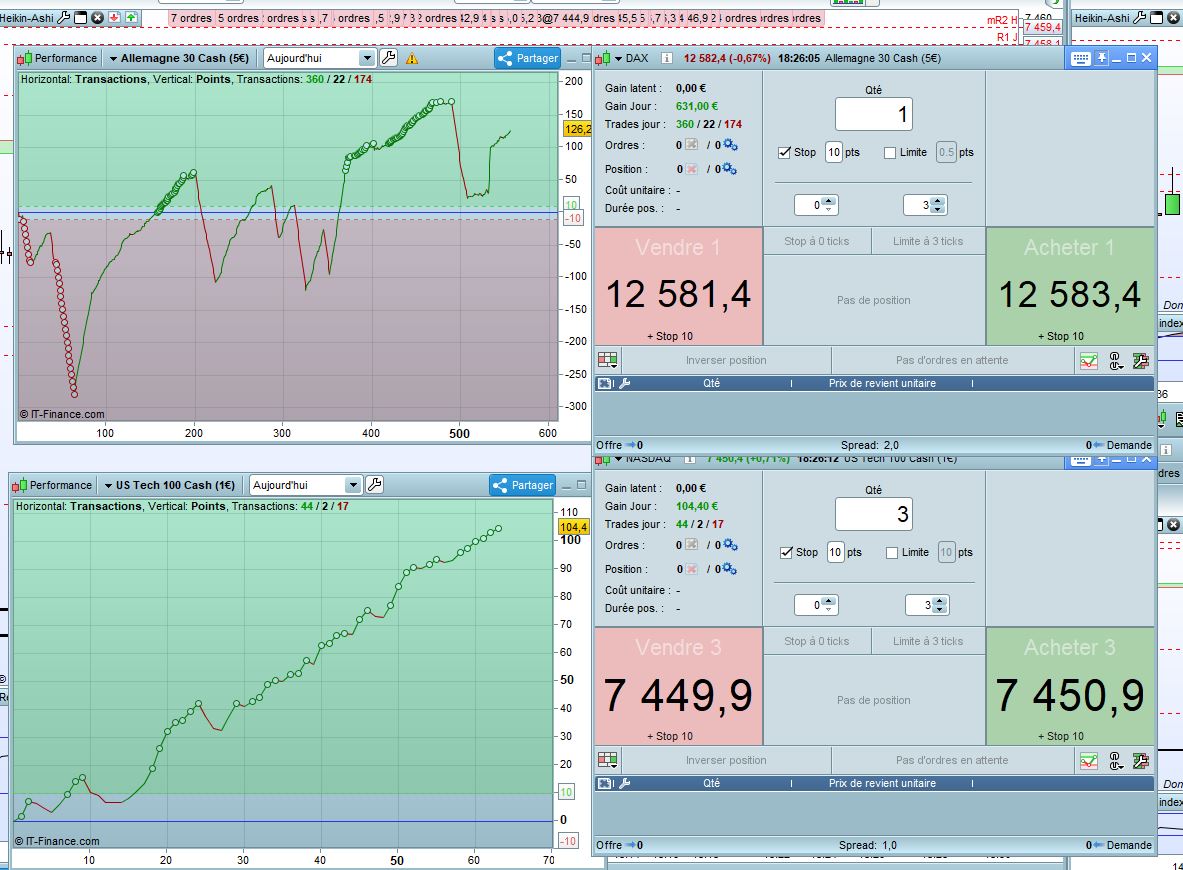
Task: Click chart line icon in DAX order panel
Action: [1089, 361]
